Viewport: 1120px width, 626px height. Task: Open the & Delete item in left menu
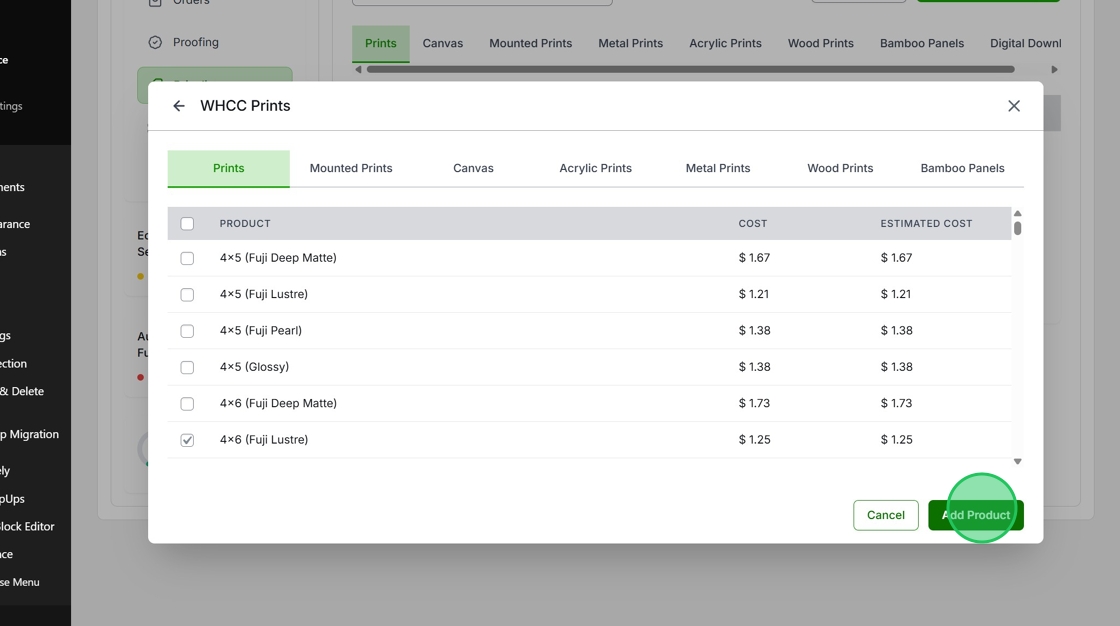22,392
